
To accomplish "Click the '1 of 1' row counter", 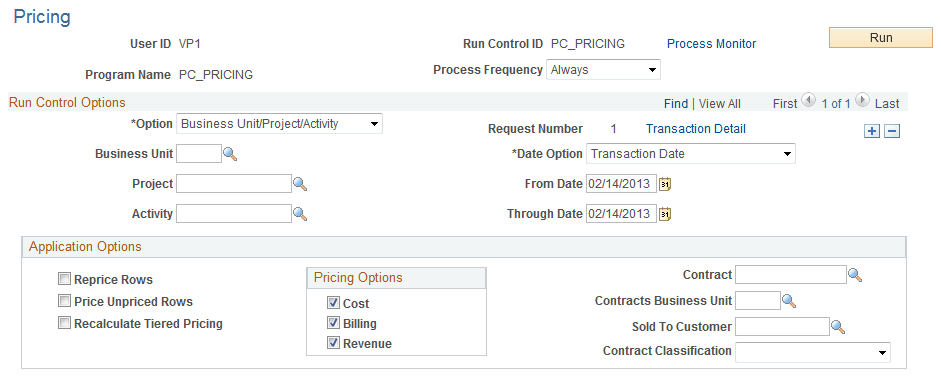I will pos(836,104).
